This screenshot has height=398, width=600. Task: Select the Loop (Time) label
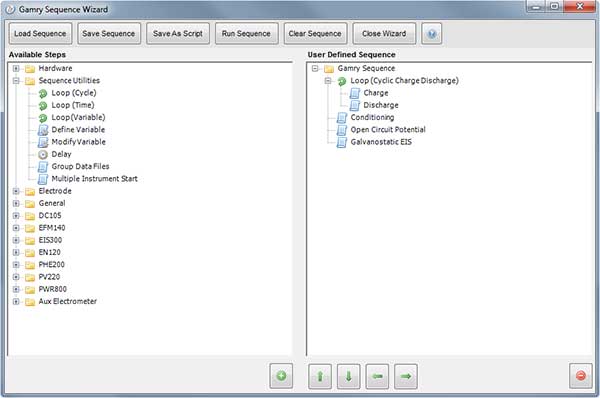coord(73,105)
